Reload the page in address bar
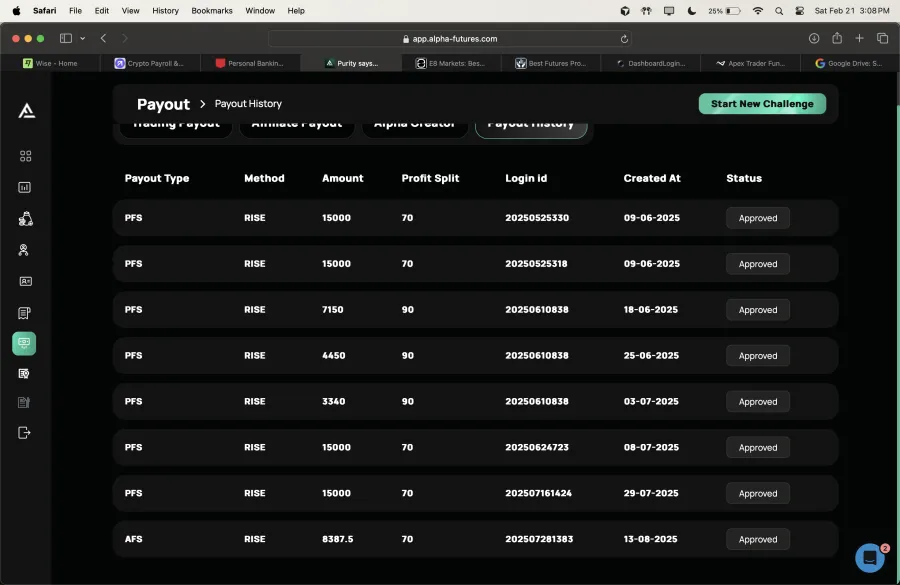 pos(624,39)
